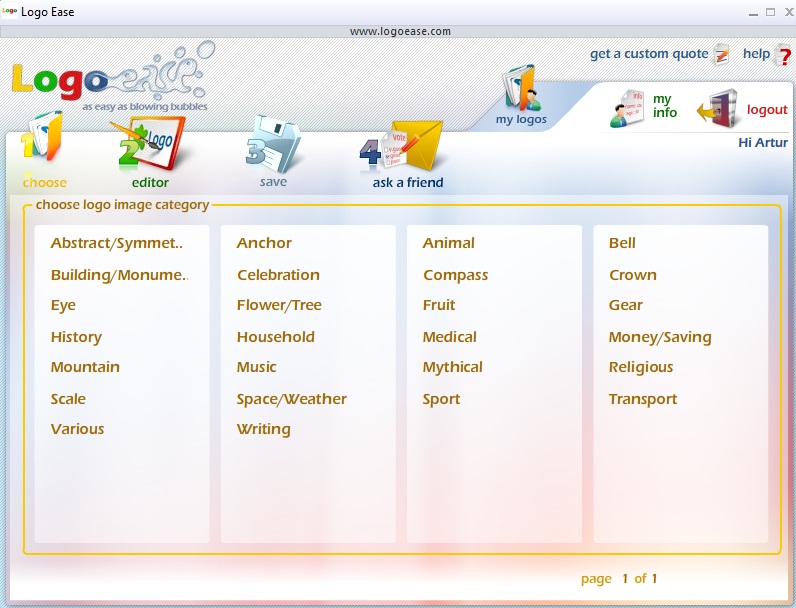
Task: Click the custom quote pencil icon
Action: (x=722, y=56)
